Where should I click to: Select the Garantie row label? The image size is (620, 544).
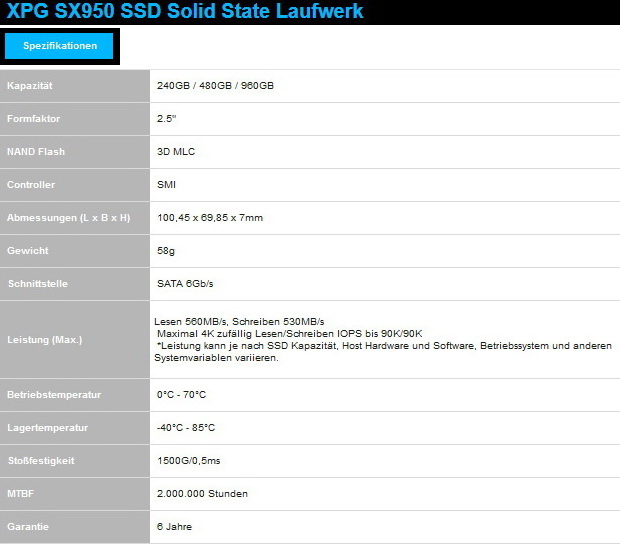click(28, 527)
